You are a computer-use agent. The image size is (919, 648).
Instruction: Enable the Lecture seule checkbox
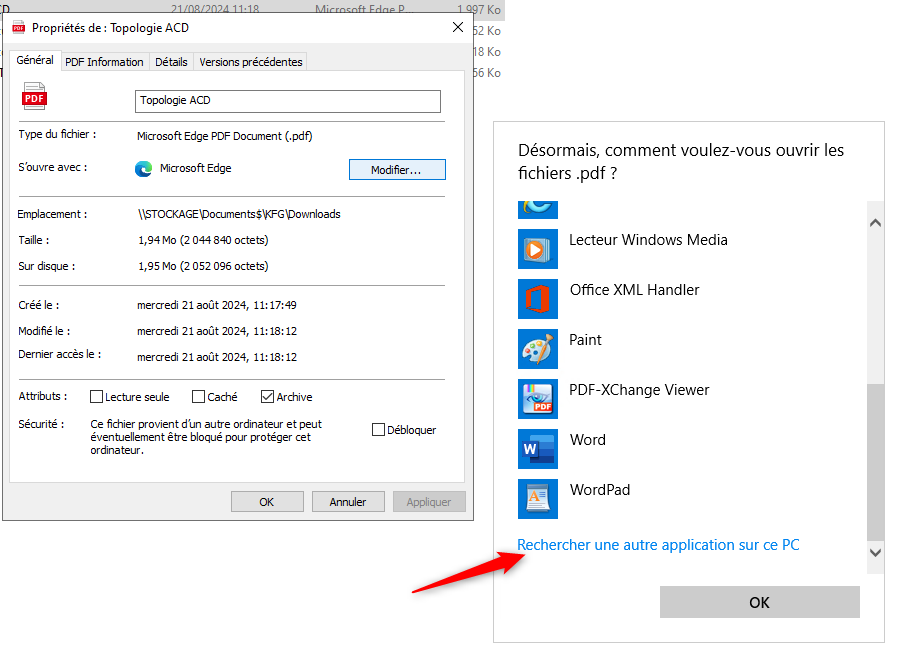click(97, 397)
